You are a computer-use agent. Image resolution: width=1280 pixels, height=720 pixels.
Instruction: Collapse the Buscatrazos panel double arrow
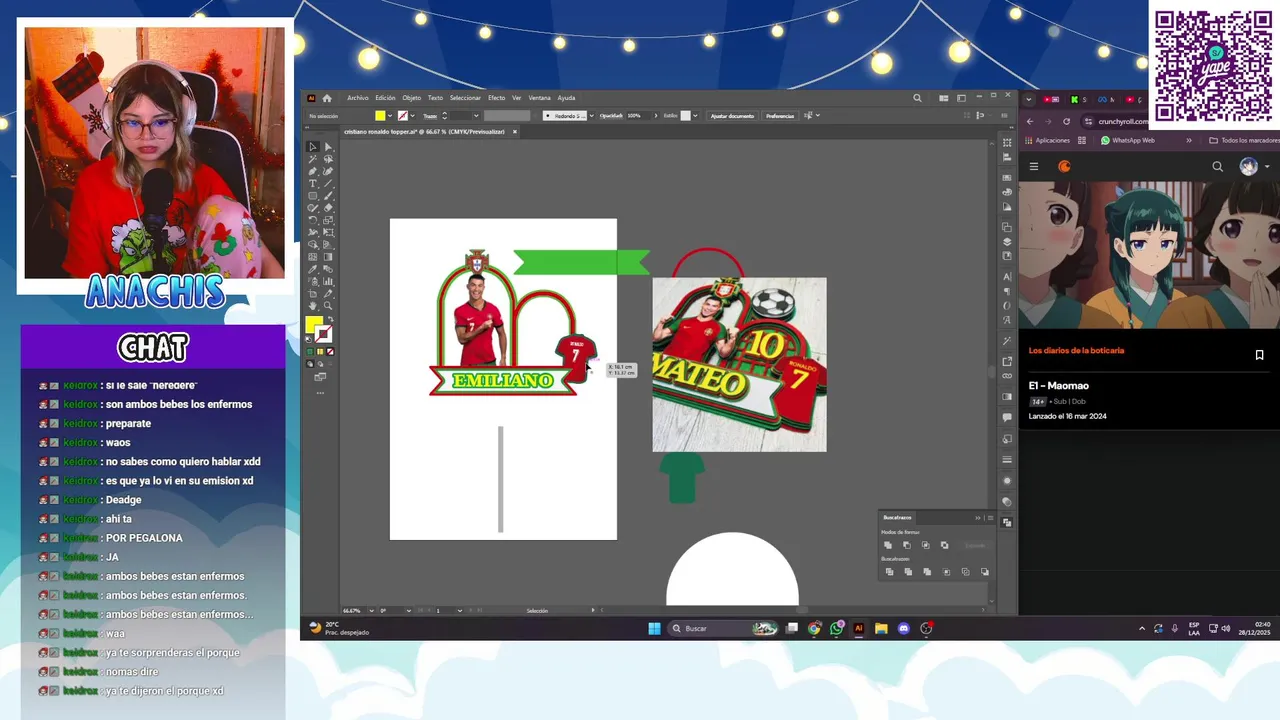point(978,518)
